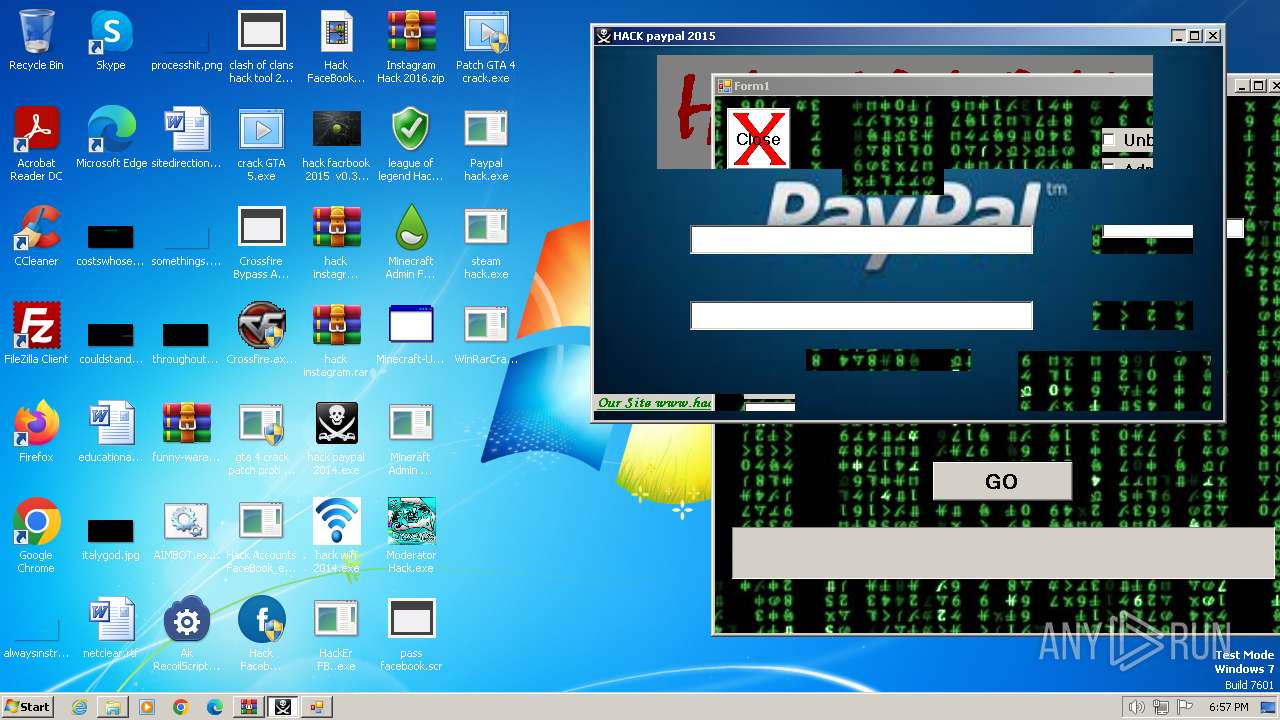Open the Our Site www link

[654, 403]
